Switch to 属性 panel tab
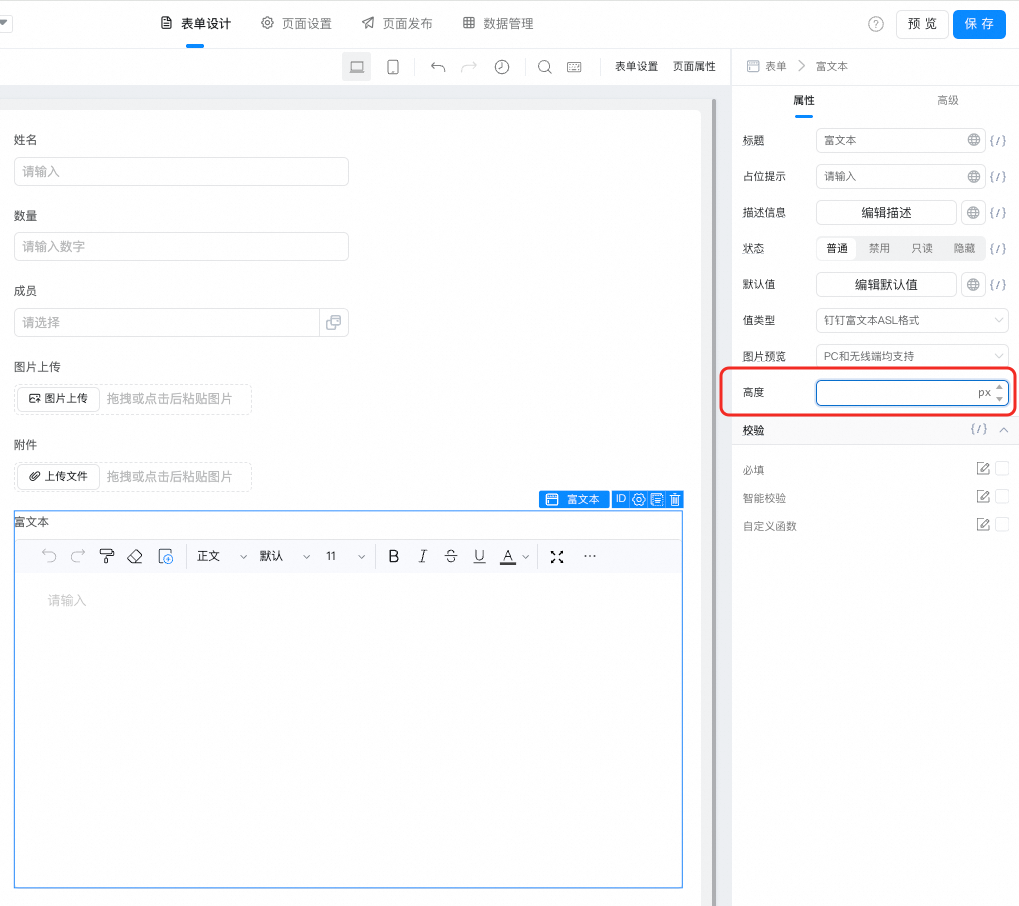Viewport: 1019px width, 906px height. [x=804, y=100]
